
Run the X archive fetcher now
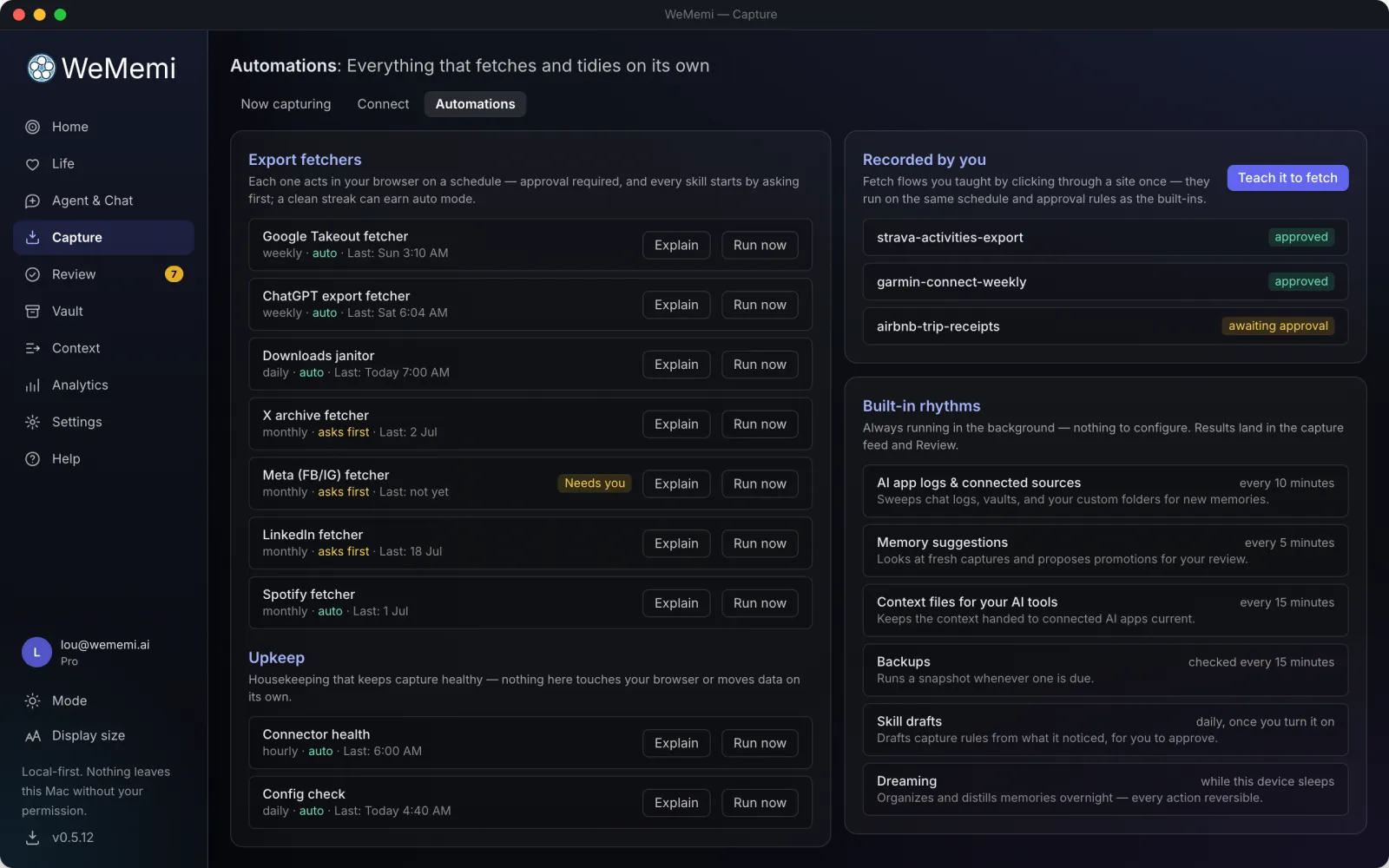[760, 424]
